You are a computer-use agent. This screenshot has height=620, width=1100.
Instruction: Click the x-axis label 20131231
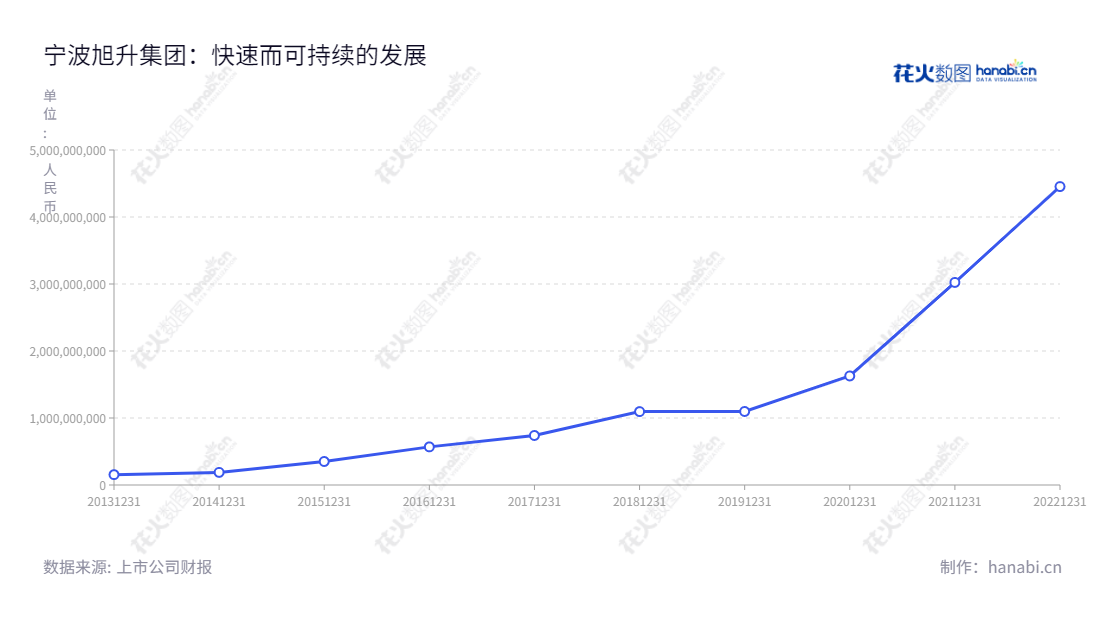tap(114, 502)
